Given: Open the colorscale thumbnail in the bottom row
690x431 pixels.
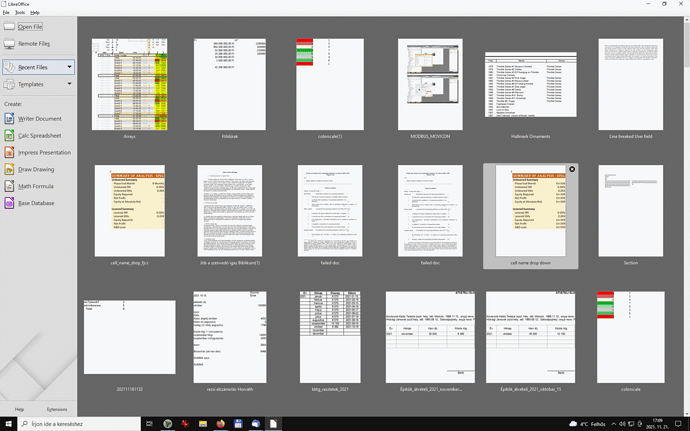Looking at the screenshot, I should [x=631, y=337].
